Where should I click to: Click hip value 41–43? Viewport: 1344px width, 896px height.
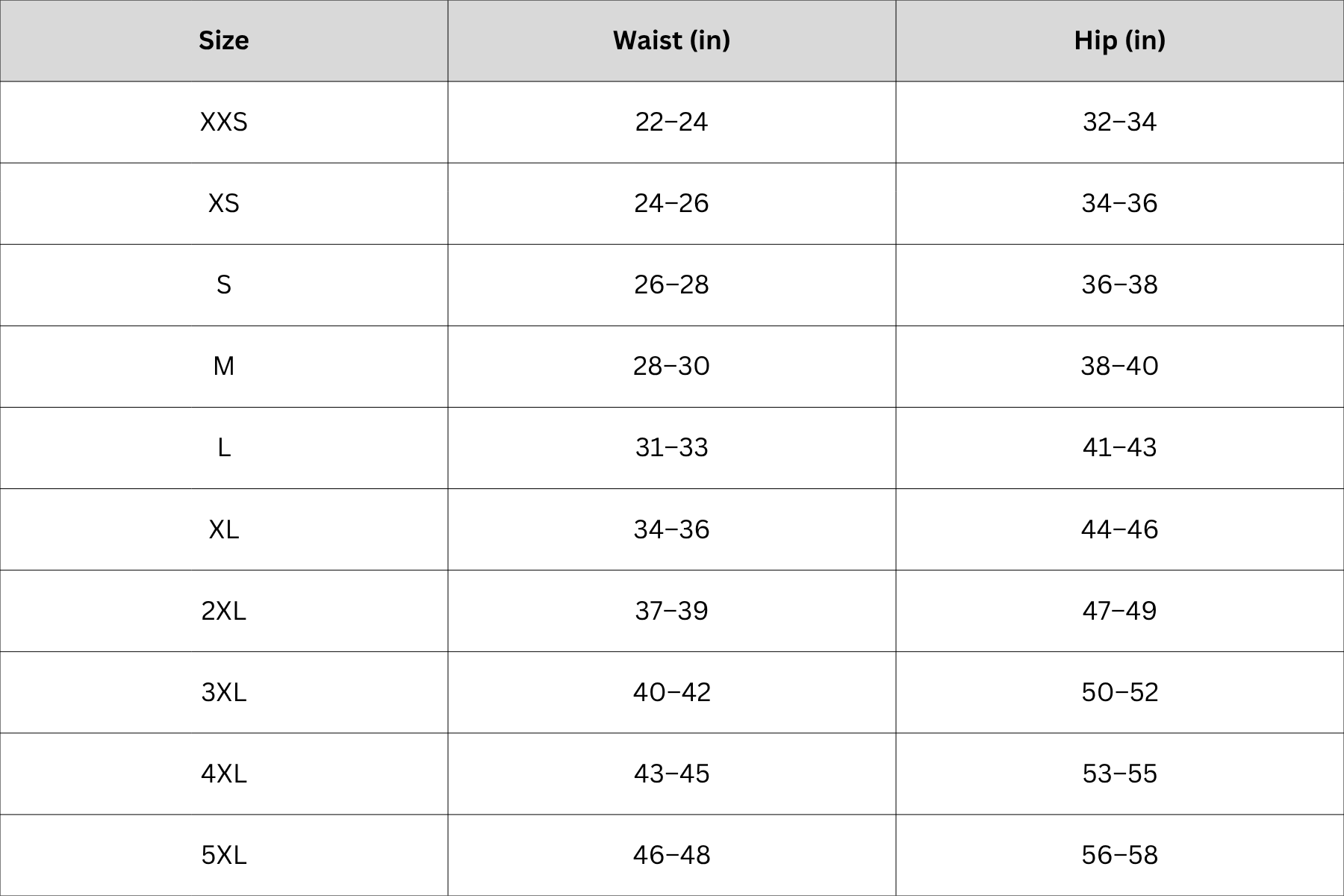(1120, 447)
